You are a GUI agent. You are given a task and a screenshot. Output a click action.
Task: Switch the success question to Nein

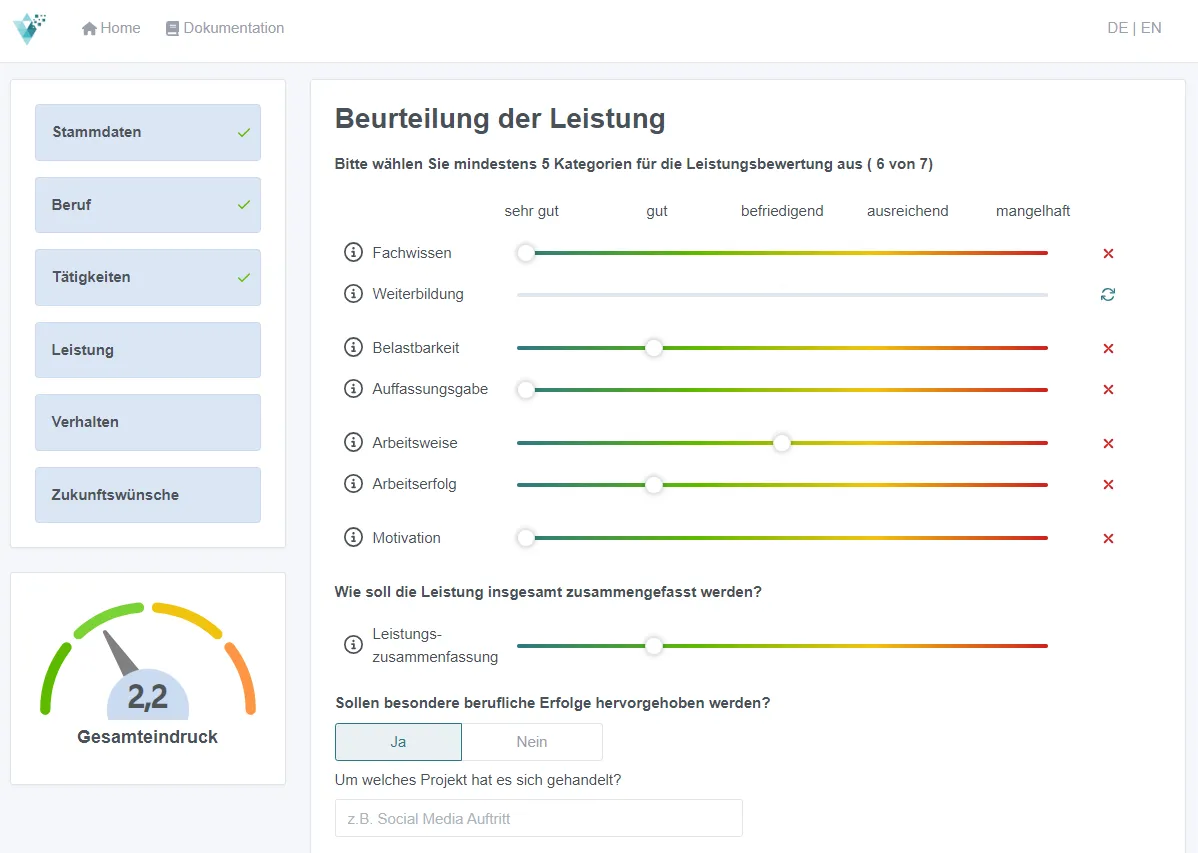532,741
